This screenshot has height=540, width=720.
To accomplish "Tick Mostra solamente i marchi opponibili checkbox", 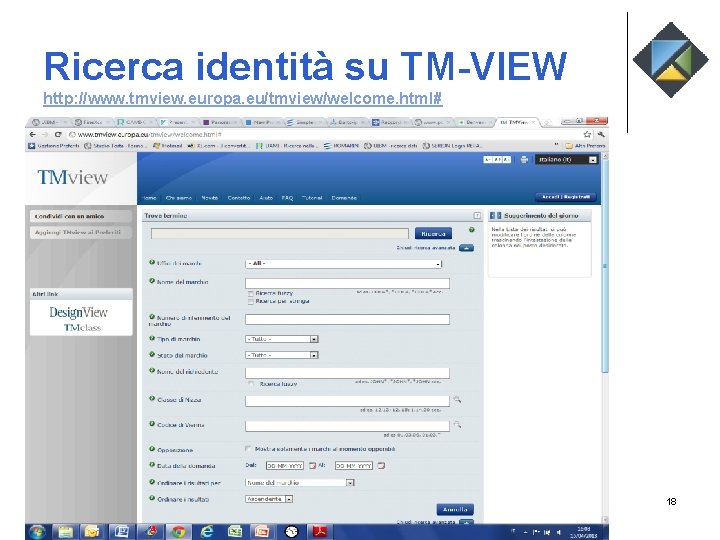I will tap(248, 449).
